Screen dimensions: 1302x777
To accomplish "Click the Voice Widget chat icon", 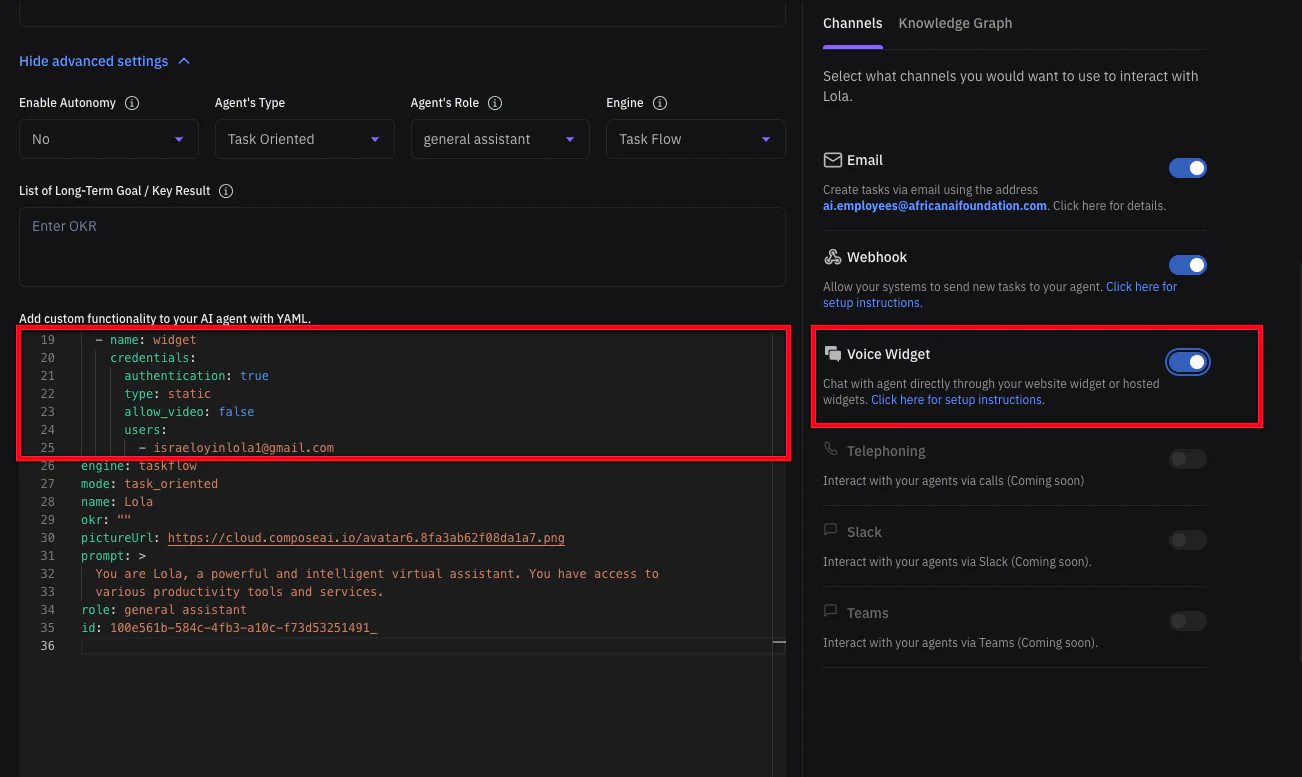I will click(832, 354).
